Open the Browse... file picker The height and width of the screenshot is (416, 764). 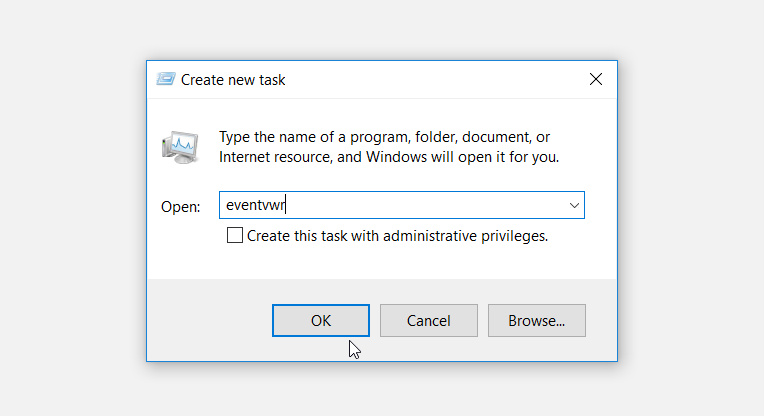click(x=536, y=321)
